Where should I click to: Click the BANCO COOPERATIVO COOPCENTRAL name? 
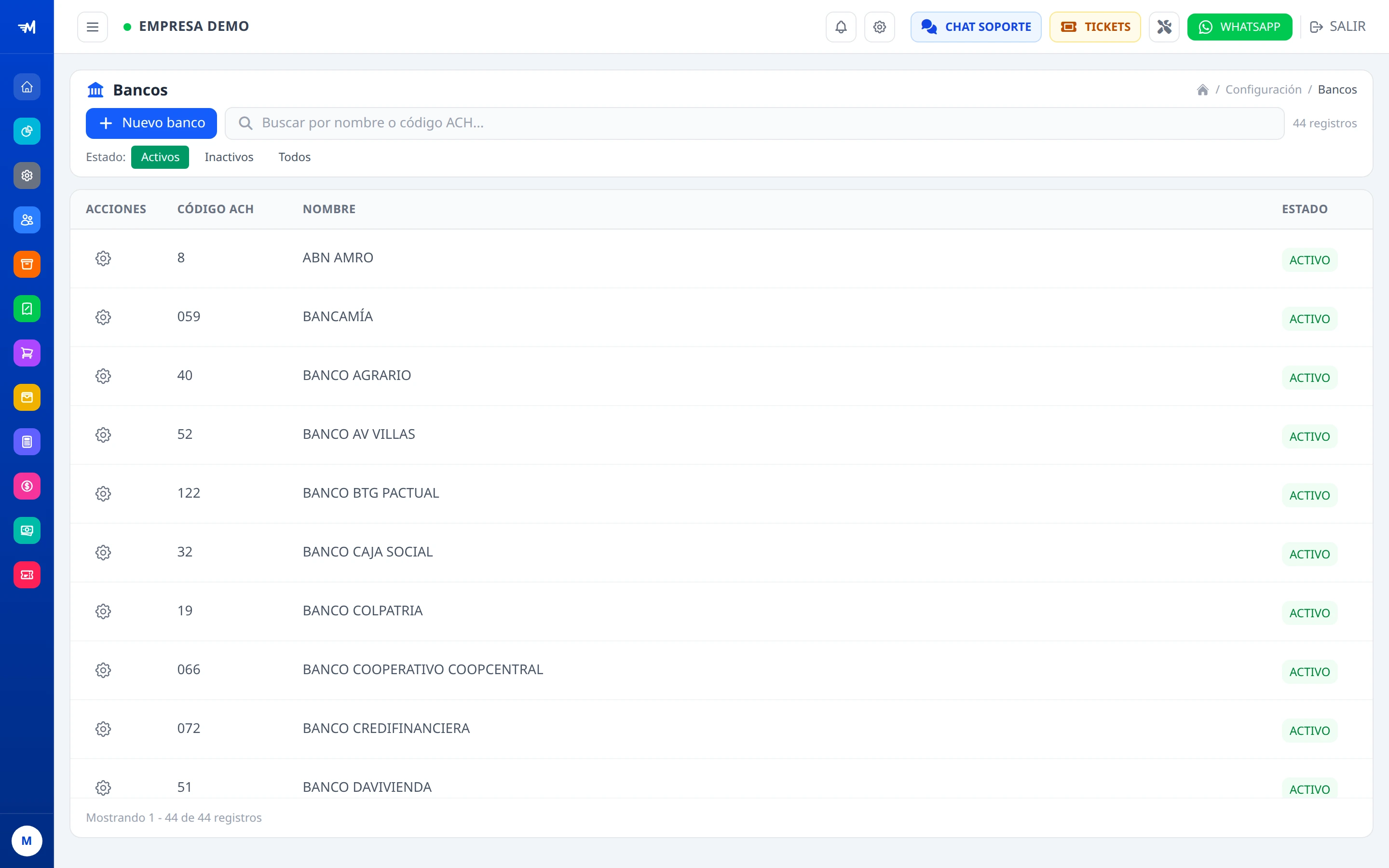(x=422, y=670)
